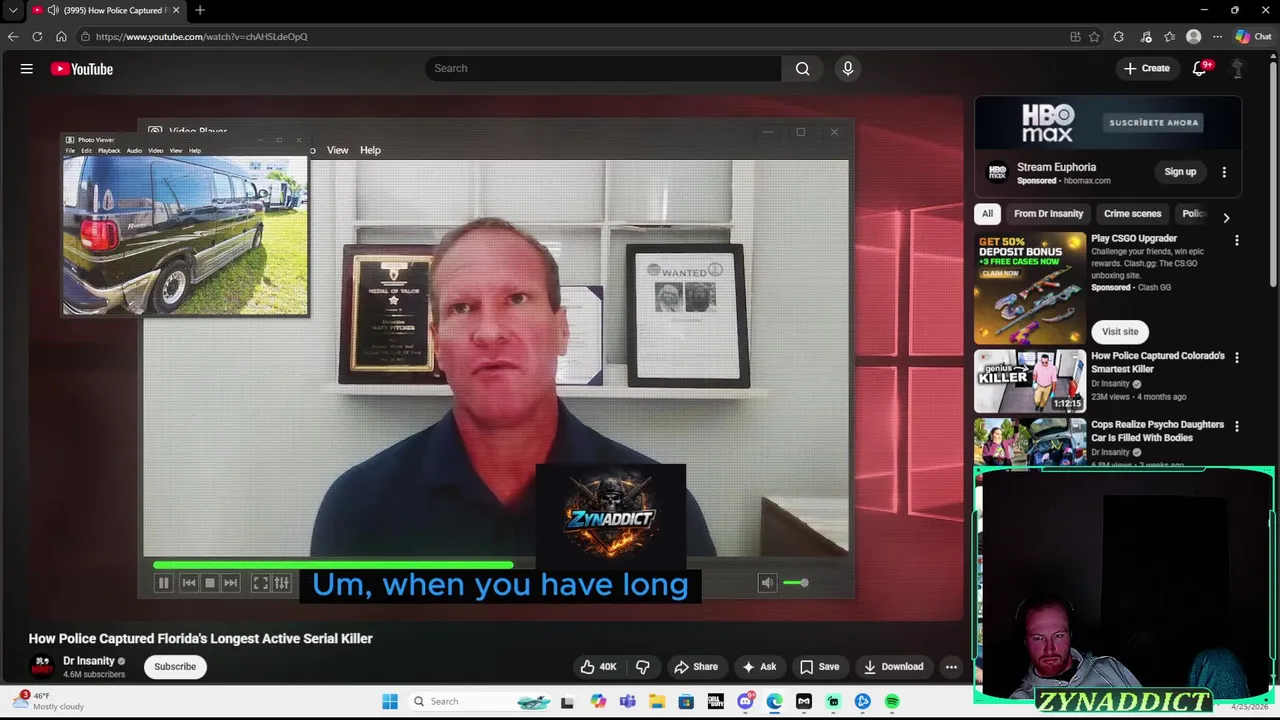Open Spotify from the taskbar
Viewport: 1280px width, 720px height.
892,702
